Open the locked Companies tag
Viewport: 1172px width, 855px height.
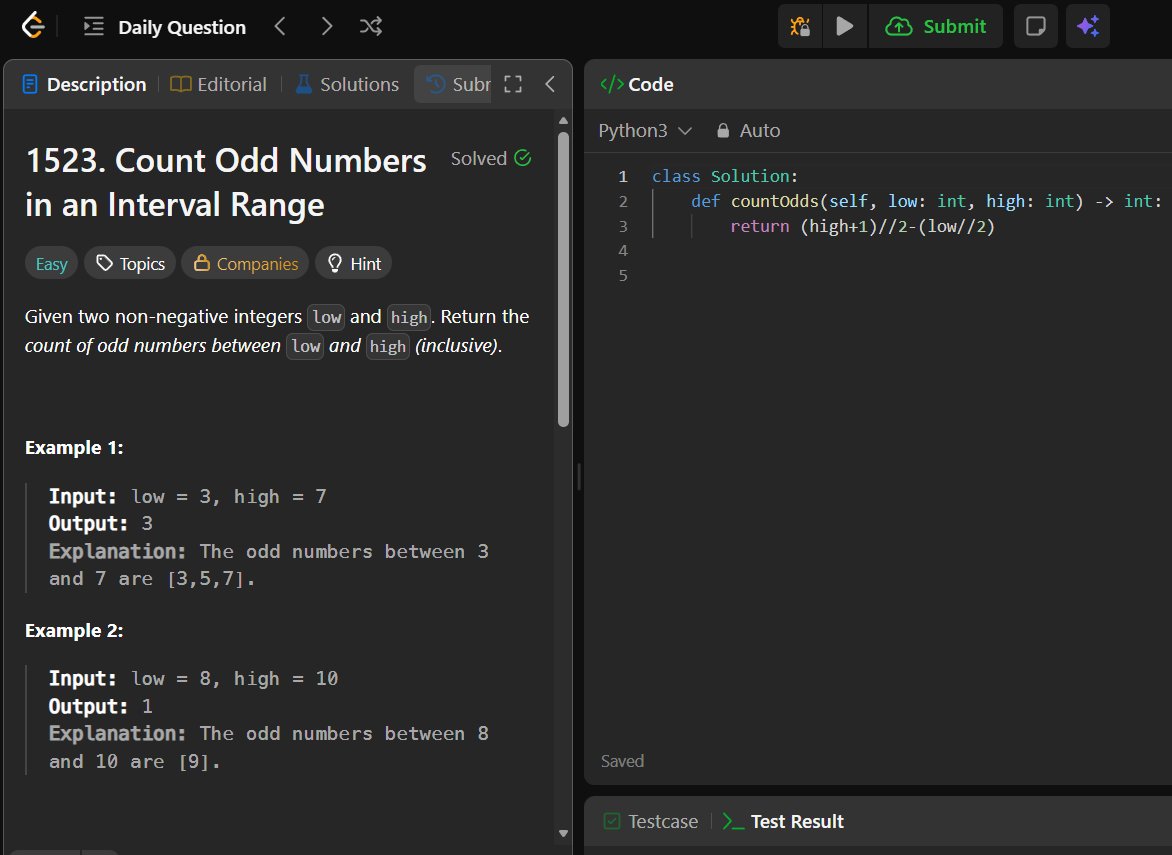(x=245, y=264)
